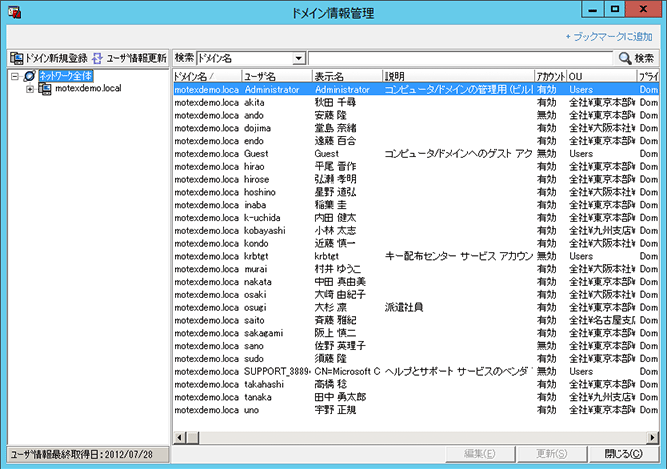The height and width of the screenshot is (469, 667).
Task: Sort by the 説明 column header
Action: point(458,76)
